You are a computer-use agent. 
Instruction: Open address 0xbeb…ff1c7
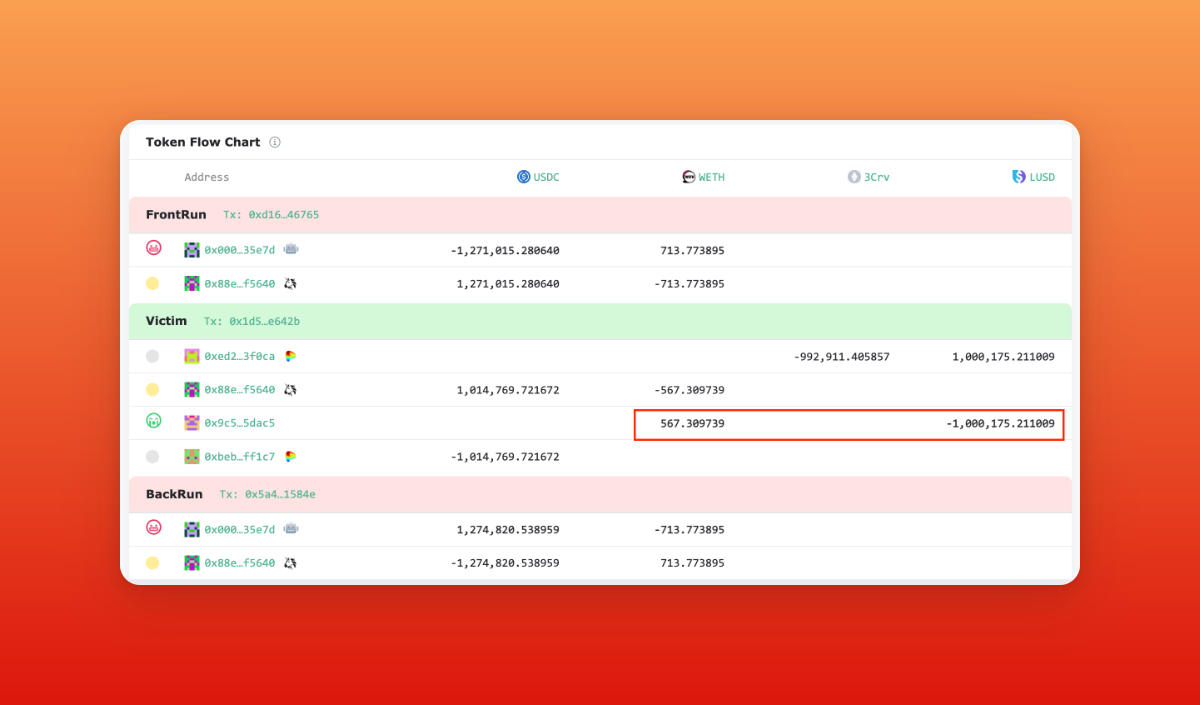240,457
